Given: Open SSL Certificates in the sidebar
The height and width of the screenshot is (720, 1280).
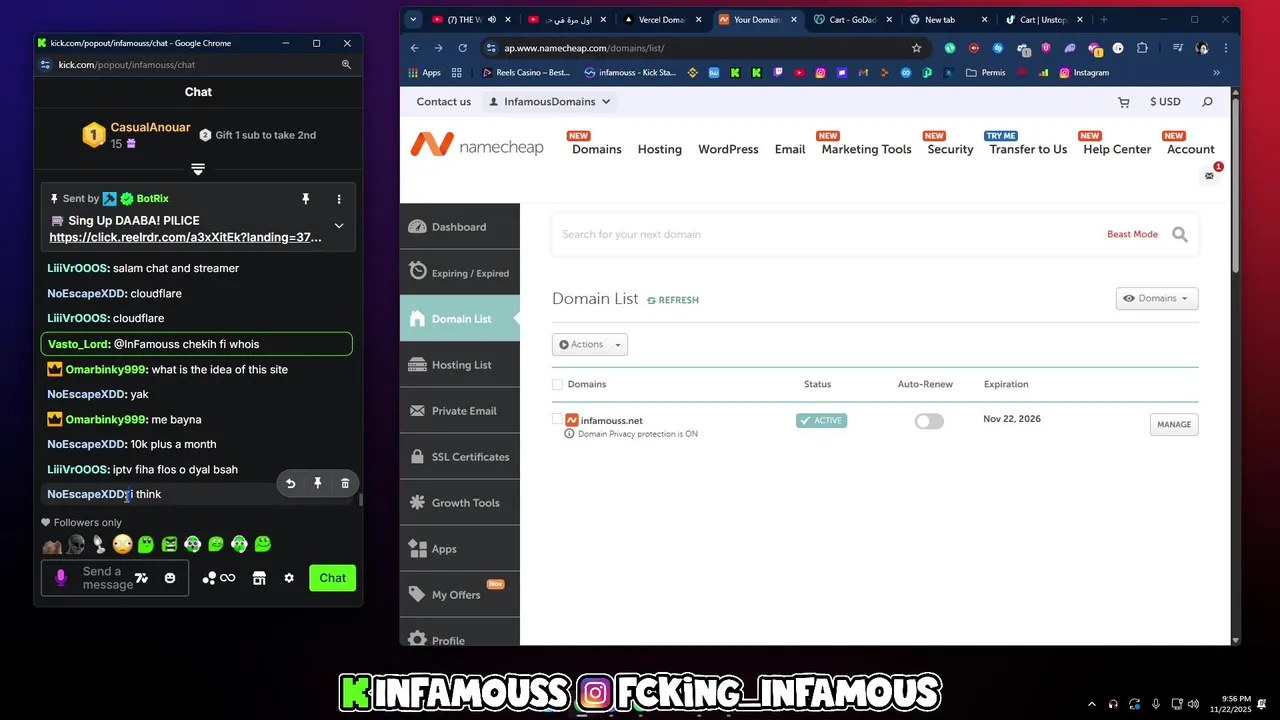Looking at the screenshot, I should tap(460, 457).
